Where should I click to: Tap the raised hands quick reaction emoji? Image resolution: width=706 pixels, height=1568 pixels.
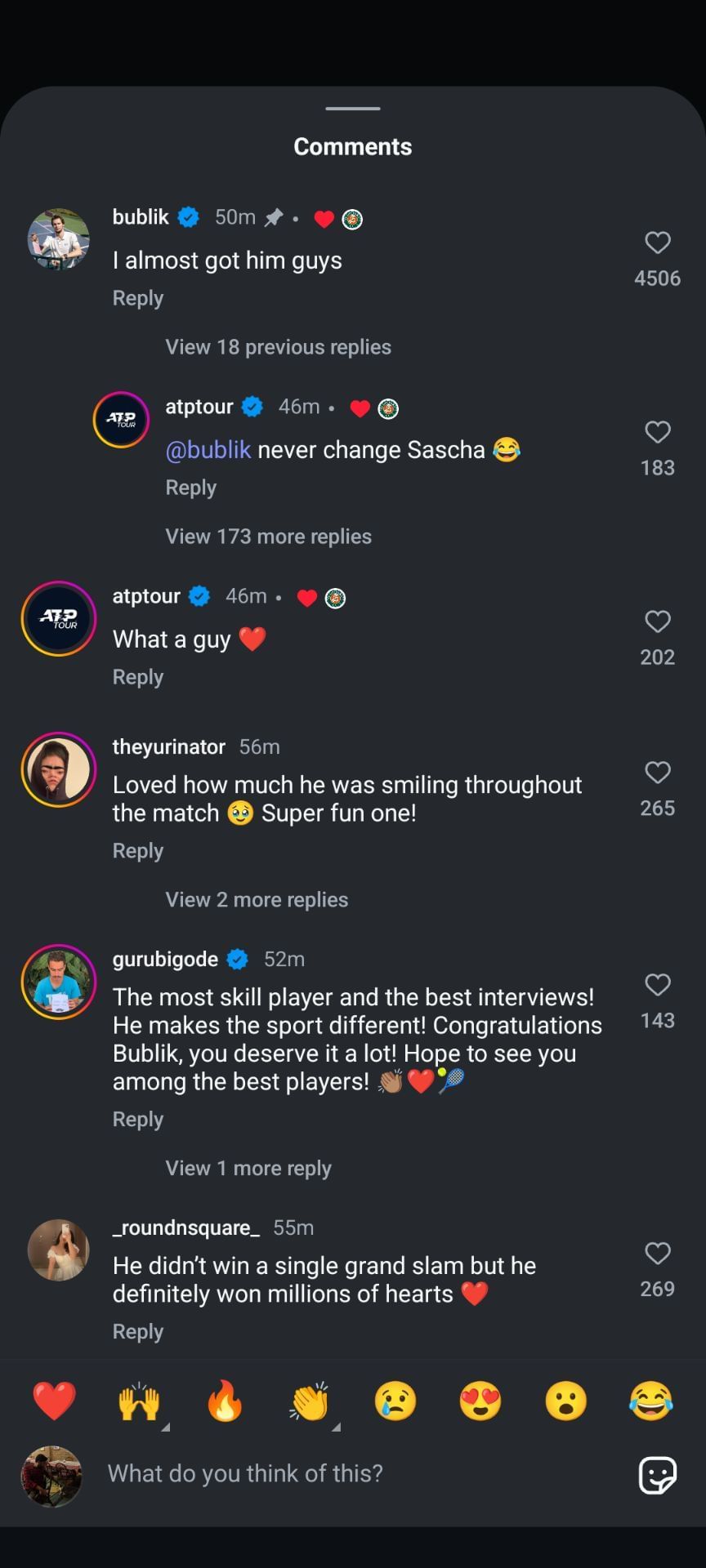pyautogui.click(x=140, y=1401)
